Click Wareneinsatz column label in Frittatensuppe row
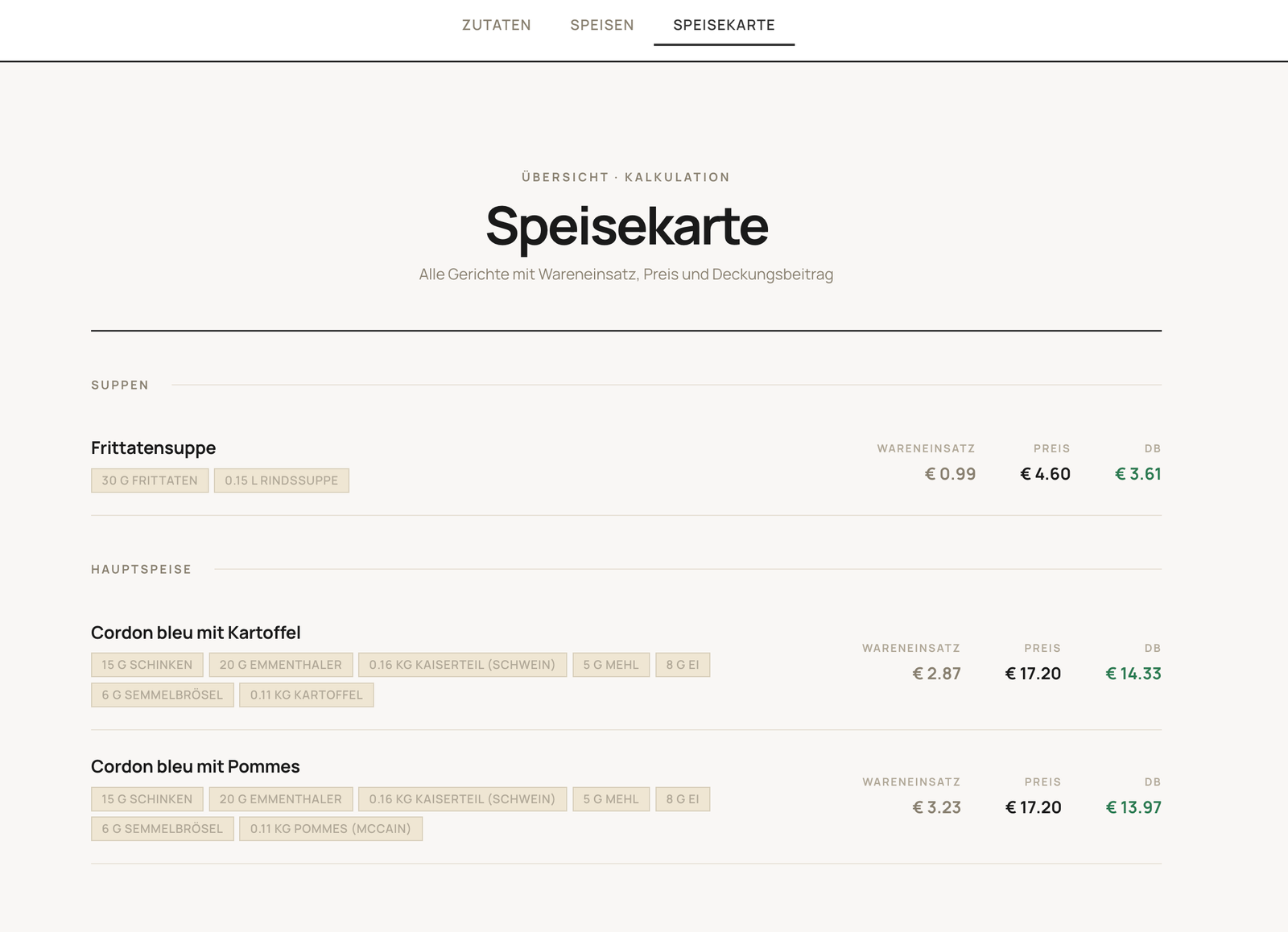 [926, 448]
